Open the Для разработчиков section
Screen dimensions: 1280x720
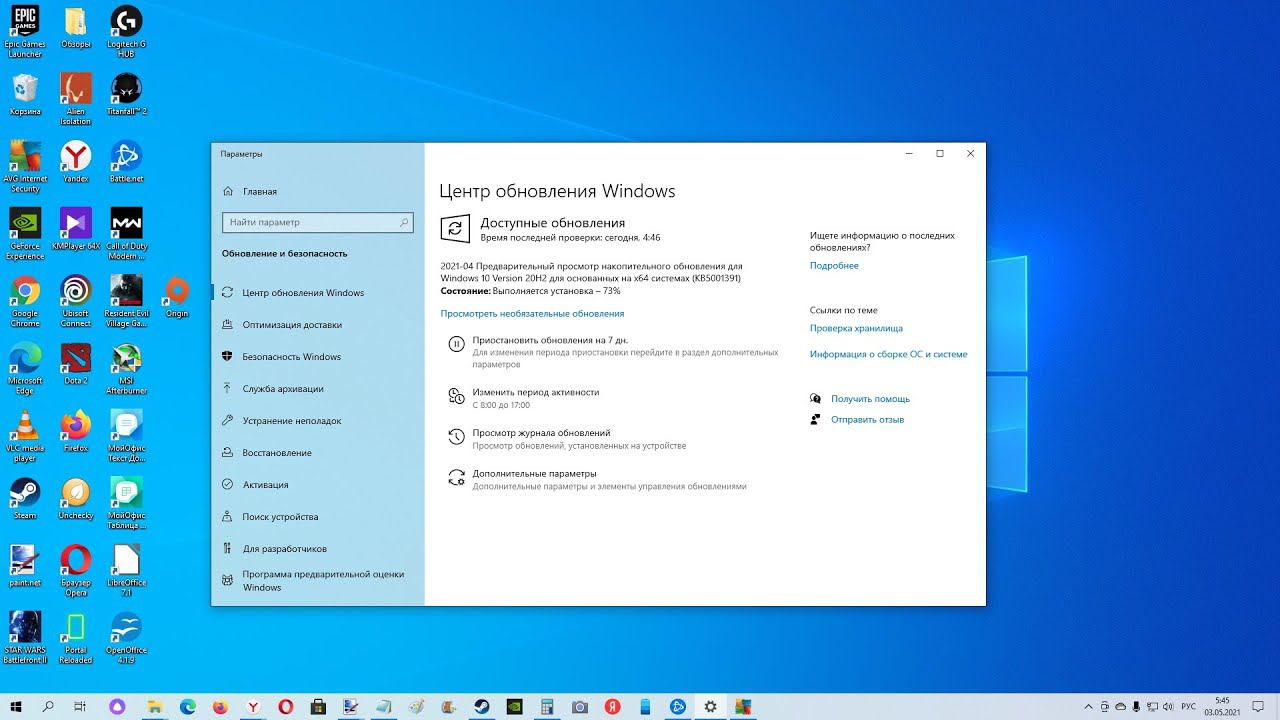point(318,549)
